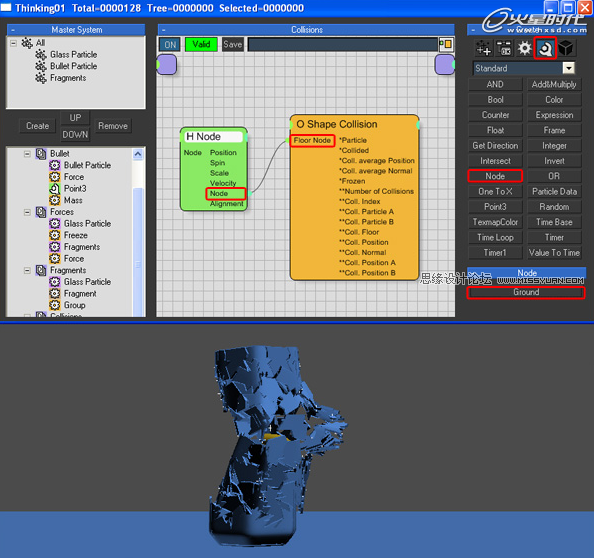Click the Freeze operator icon under Forces
The height and width of the screenshot is (558, 594).
[x=55, y=235]
